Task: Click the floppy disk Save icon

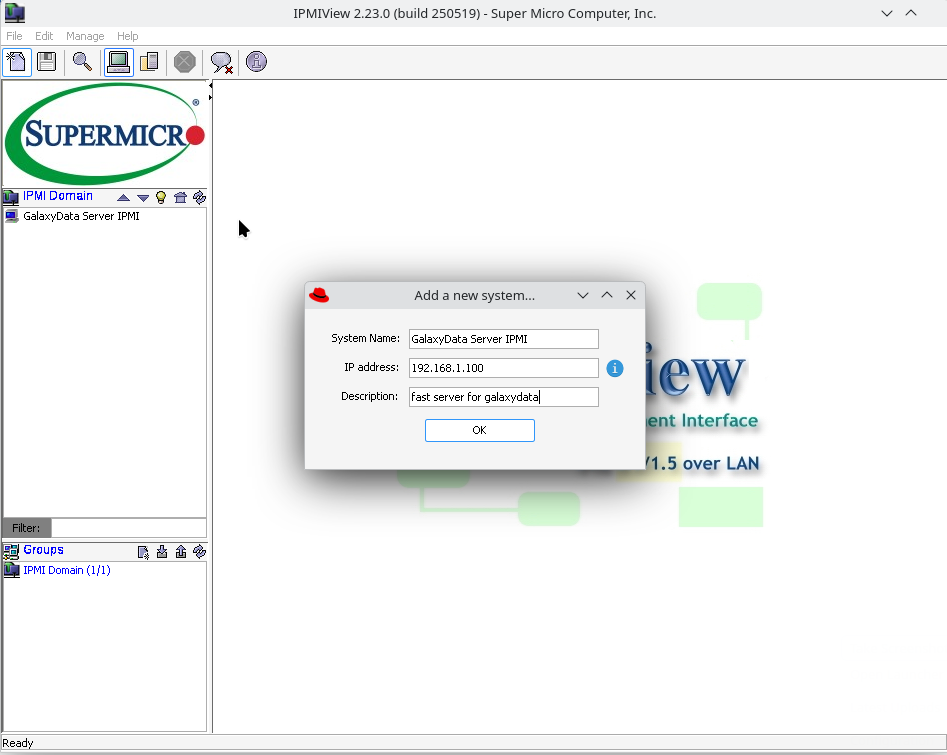Action: [x=47, y=62]
